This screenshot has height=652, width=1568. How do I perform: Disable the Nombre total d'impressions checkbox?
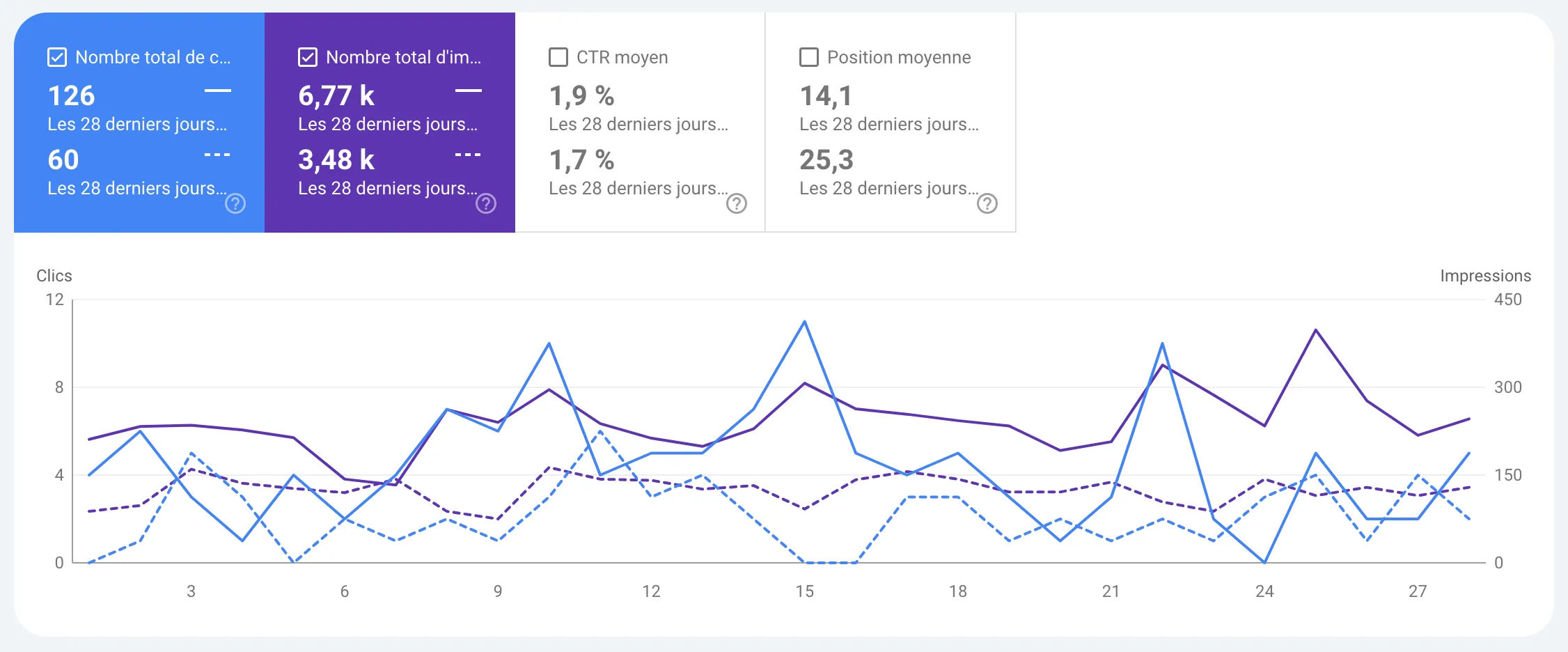[307, 57]
